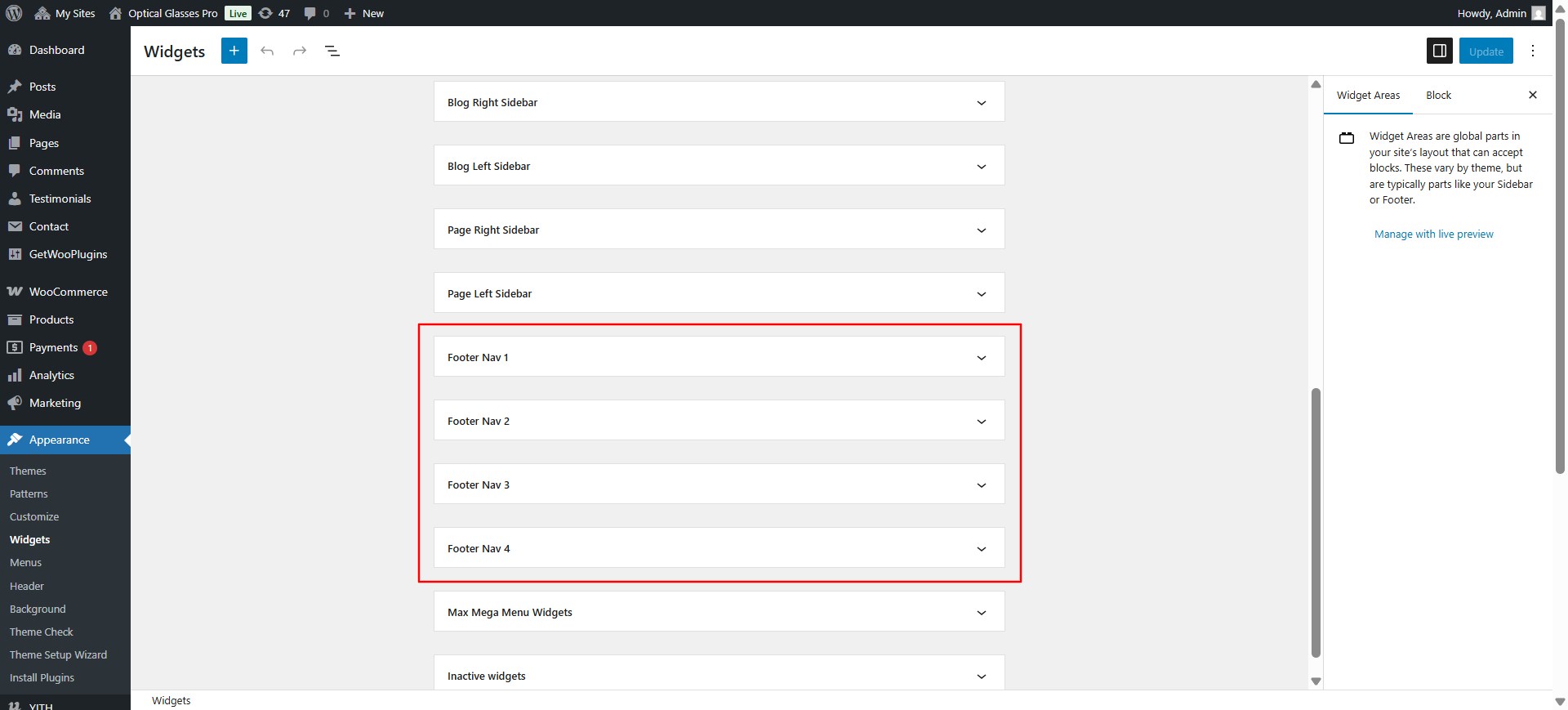Open Header submenu item
The image size is (1568, 710).
point(27,586)
